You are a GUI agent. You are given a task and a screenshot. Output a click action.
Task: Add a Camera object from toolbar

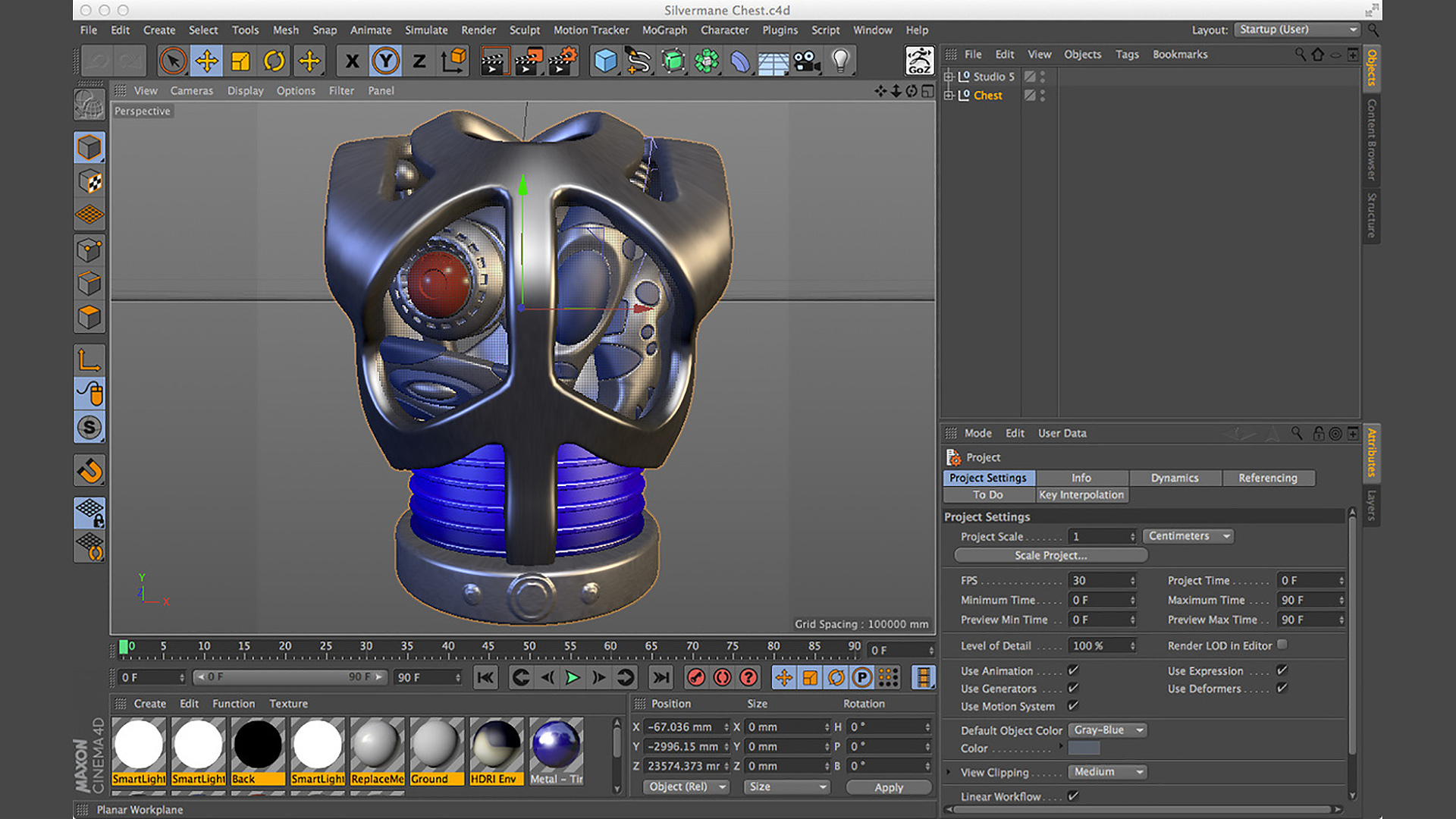[807, 61]
